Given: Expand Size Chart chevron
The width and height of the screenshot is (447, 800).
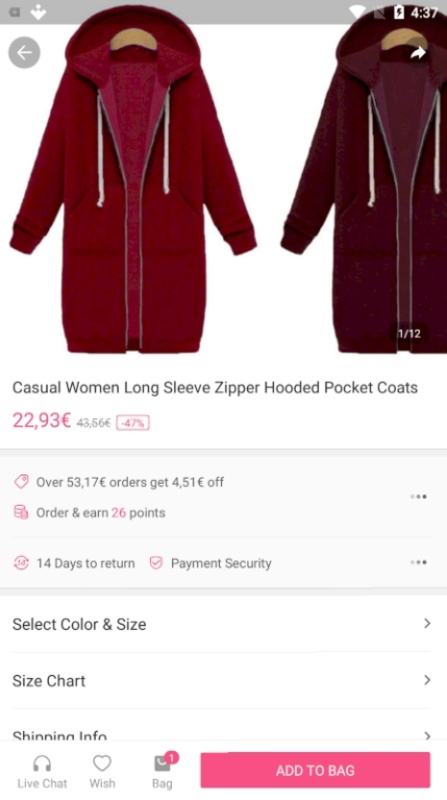Looking at the screenshot, I should point(427,680).
